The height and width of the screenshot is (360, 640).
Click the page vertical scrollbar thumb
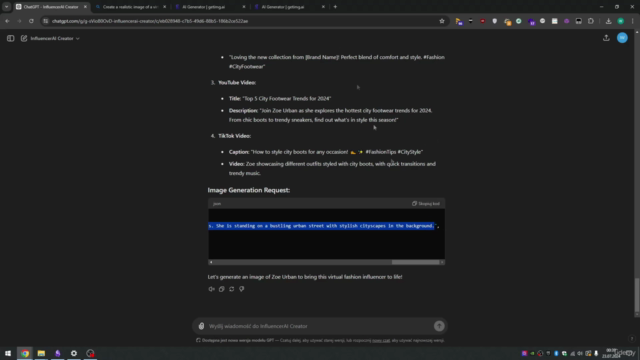[637, 295]
